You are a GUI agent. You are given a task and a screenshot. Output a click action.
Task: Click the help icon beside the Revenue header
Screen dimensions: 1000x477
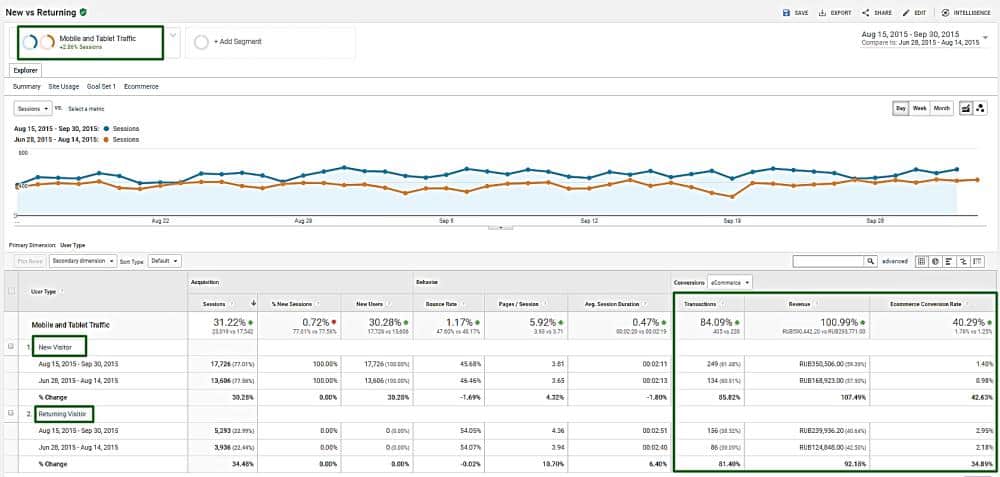816,304
